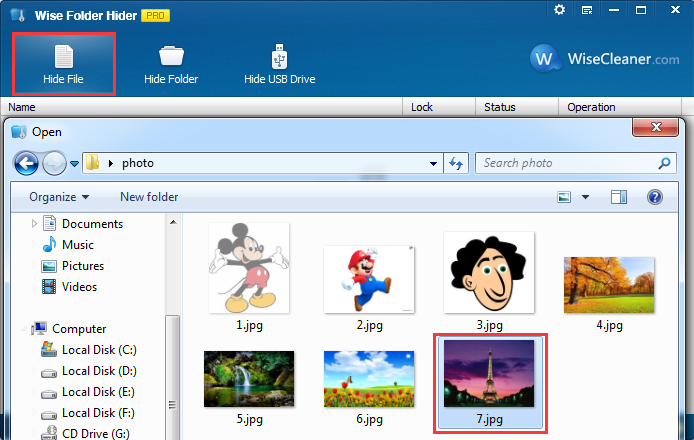Toggle the preview pane

[x=618, y=197]
